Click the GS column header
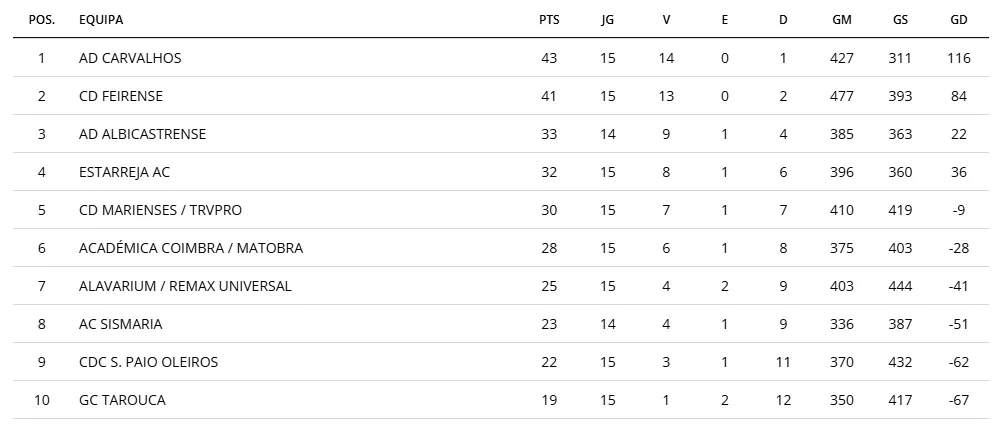Screen dimensions: 994x430 tap(900, 20)
